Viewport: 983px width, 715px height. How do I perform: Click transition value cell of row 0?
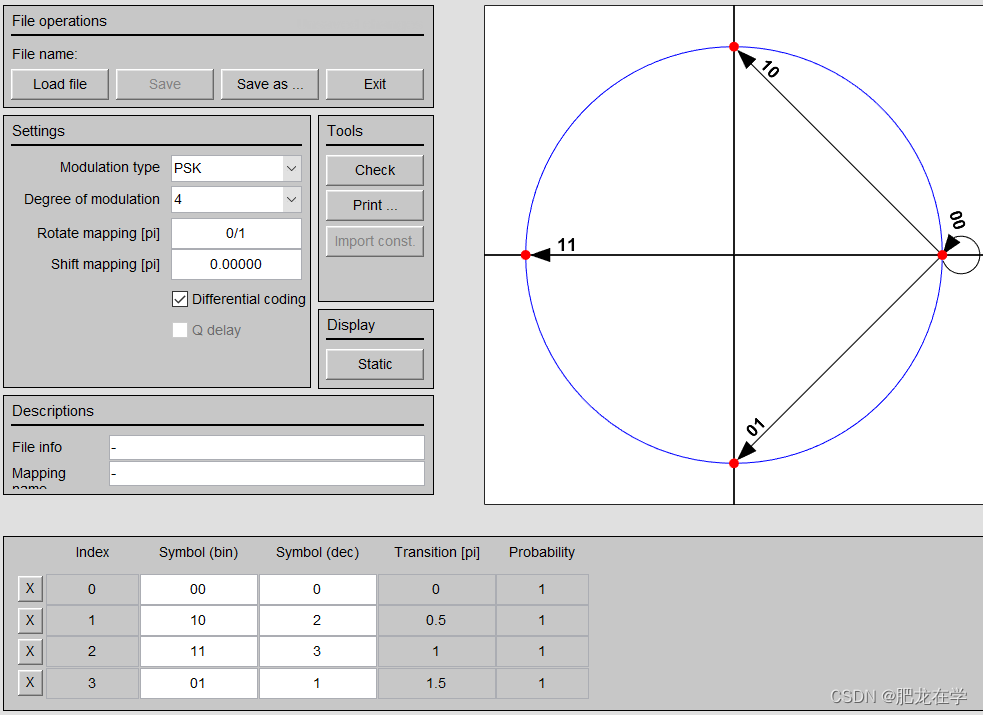pos(437,589)
